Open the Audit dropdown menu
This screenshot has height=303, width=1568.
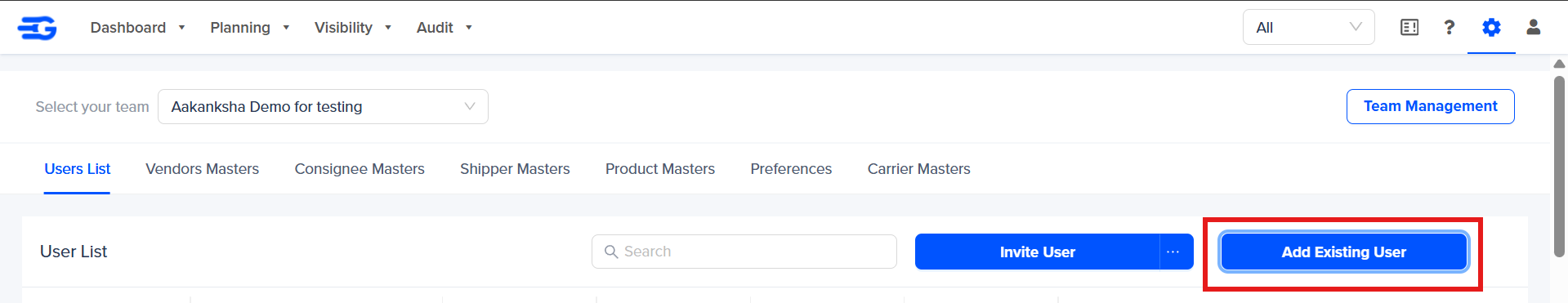click(x=444, y=28)
